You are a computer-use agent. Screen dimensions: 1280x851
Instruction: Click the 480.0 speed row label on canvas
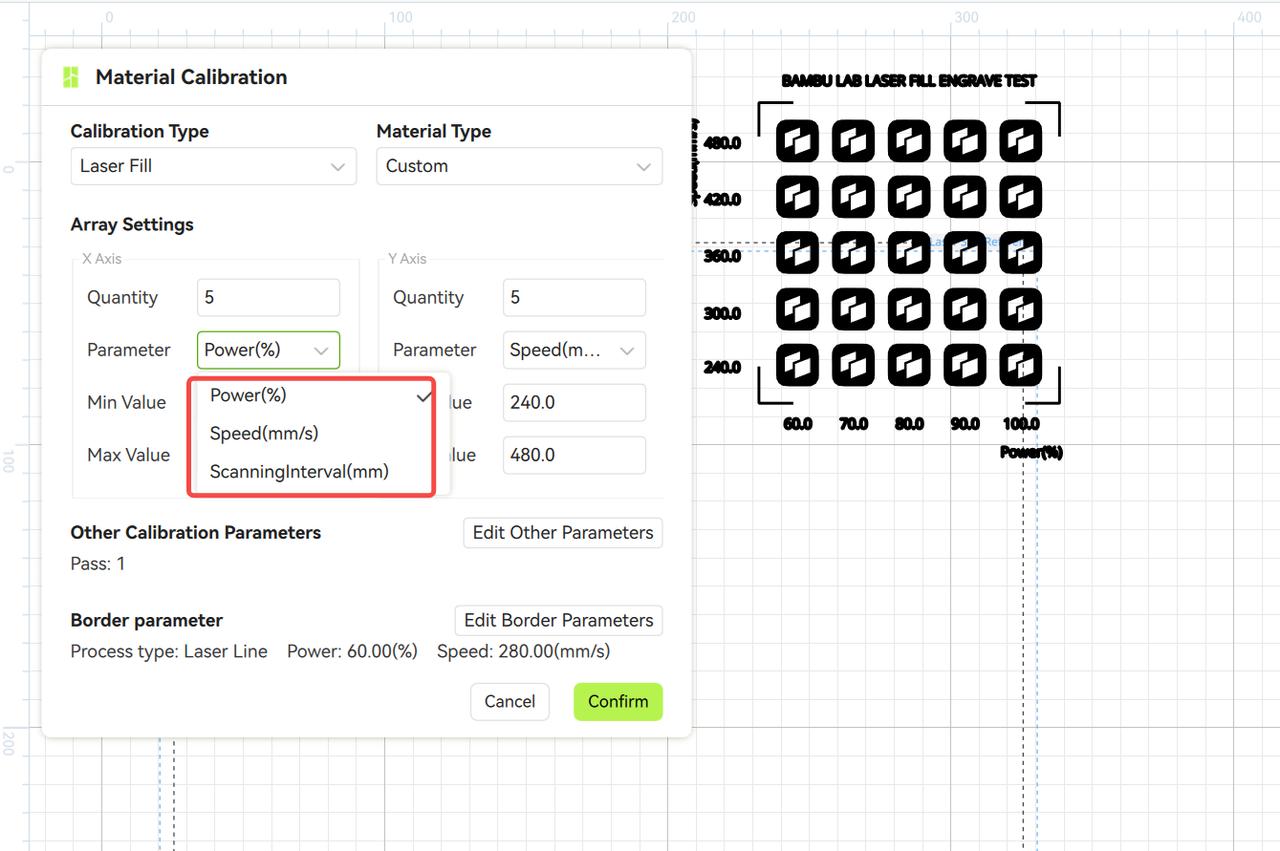722,143
